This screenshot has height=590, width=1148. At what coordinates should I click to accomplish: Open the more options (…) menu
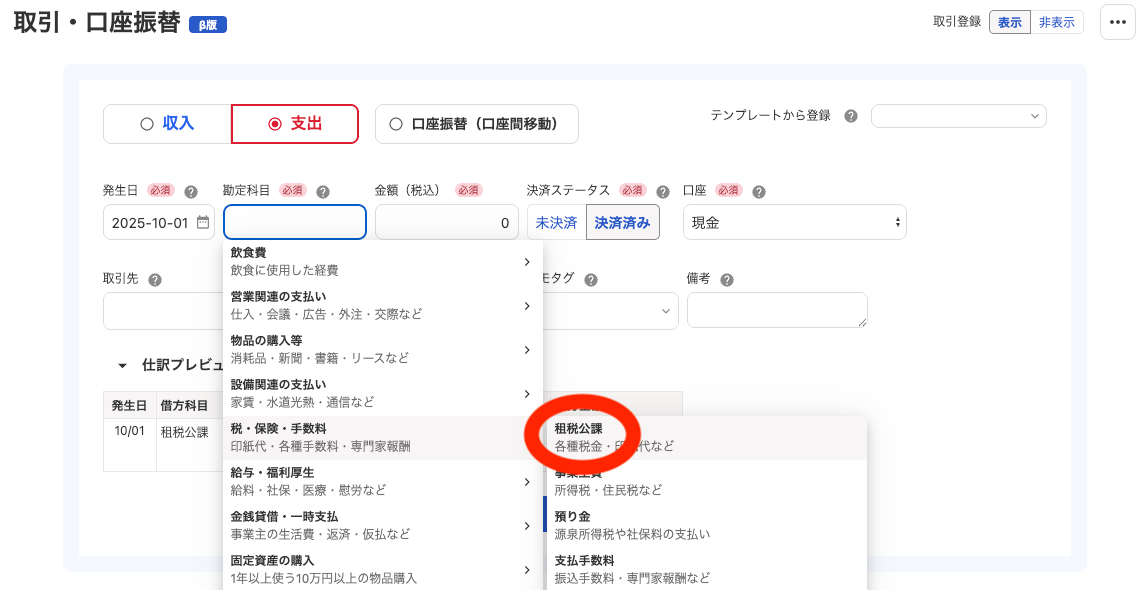point(1117,21)
